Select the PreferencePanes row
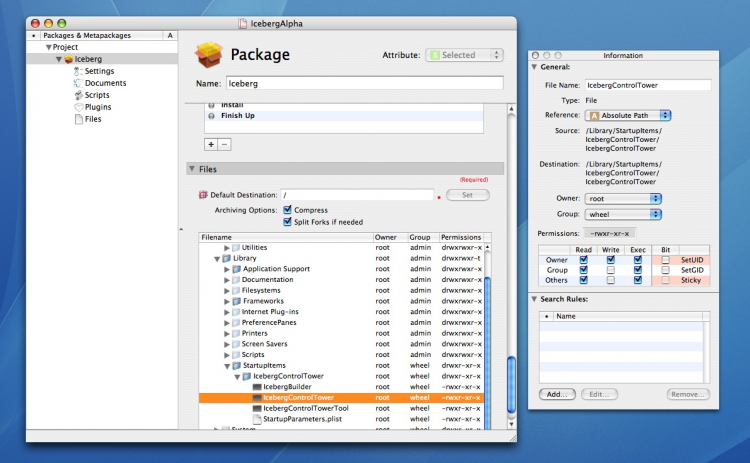Viewport: 750px width, 463px height. click(x=342, y=322)
